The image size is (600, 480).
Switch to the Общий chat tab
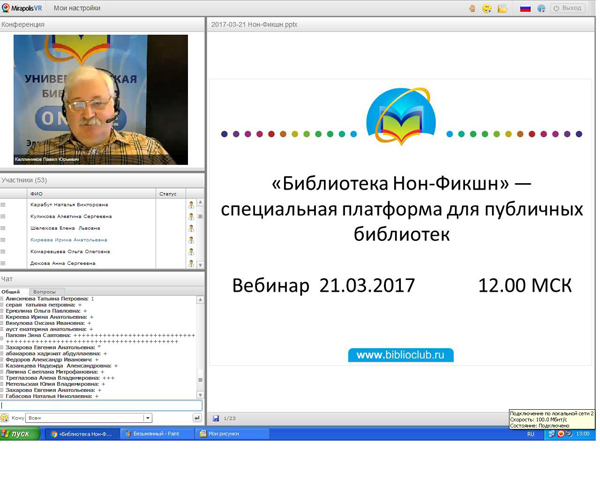11,292
